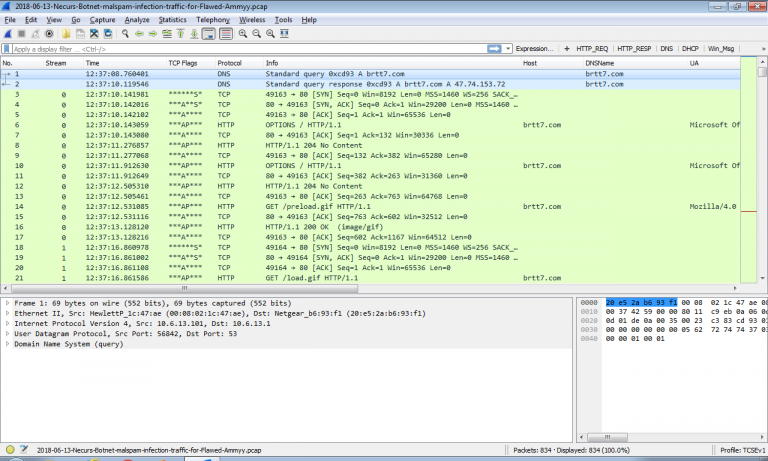The height and width of the screenshot is (461, 768).
Task: Apply the HTTP_RESP filter button
Action: tap(634, 49)
